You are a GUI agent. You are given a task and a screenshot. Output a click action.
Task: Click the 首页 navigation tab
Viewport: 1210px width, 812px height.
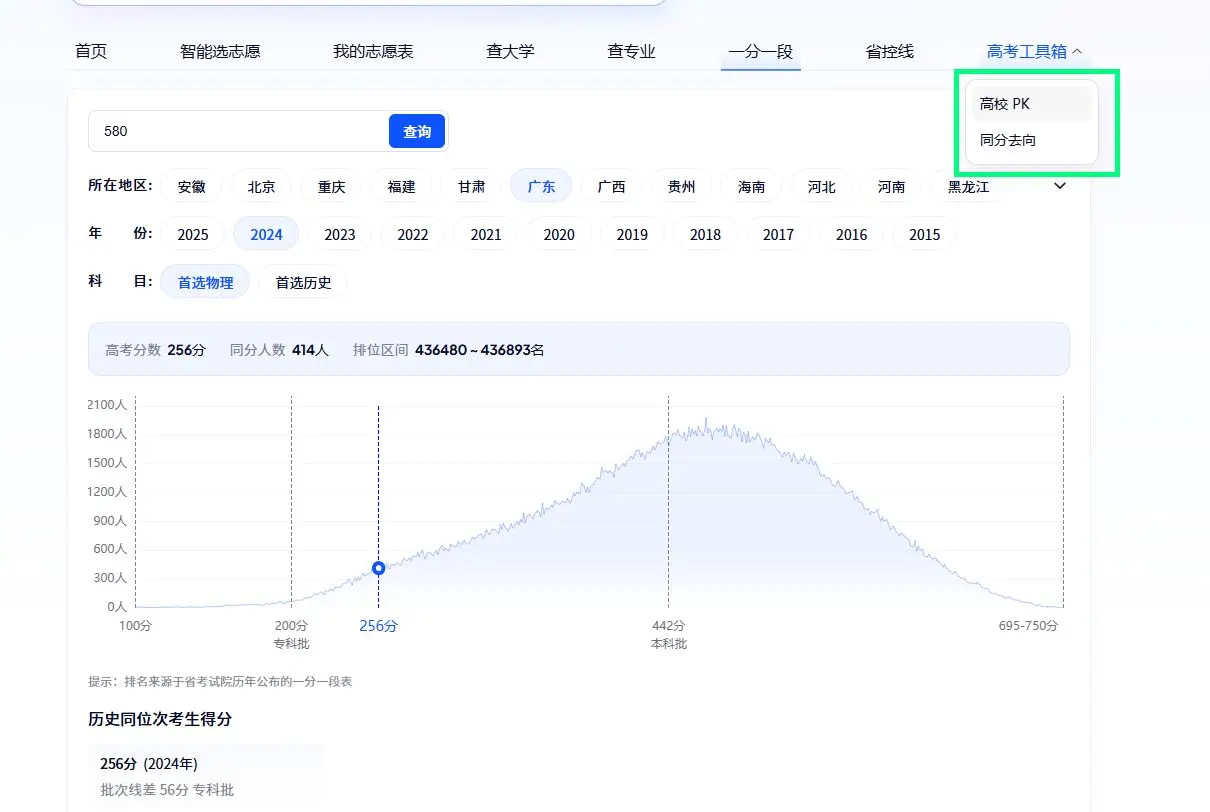pyautogui.click(x=91, y=52)
